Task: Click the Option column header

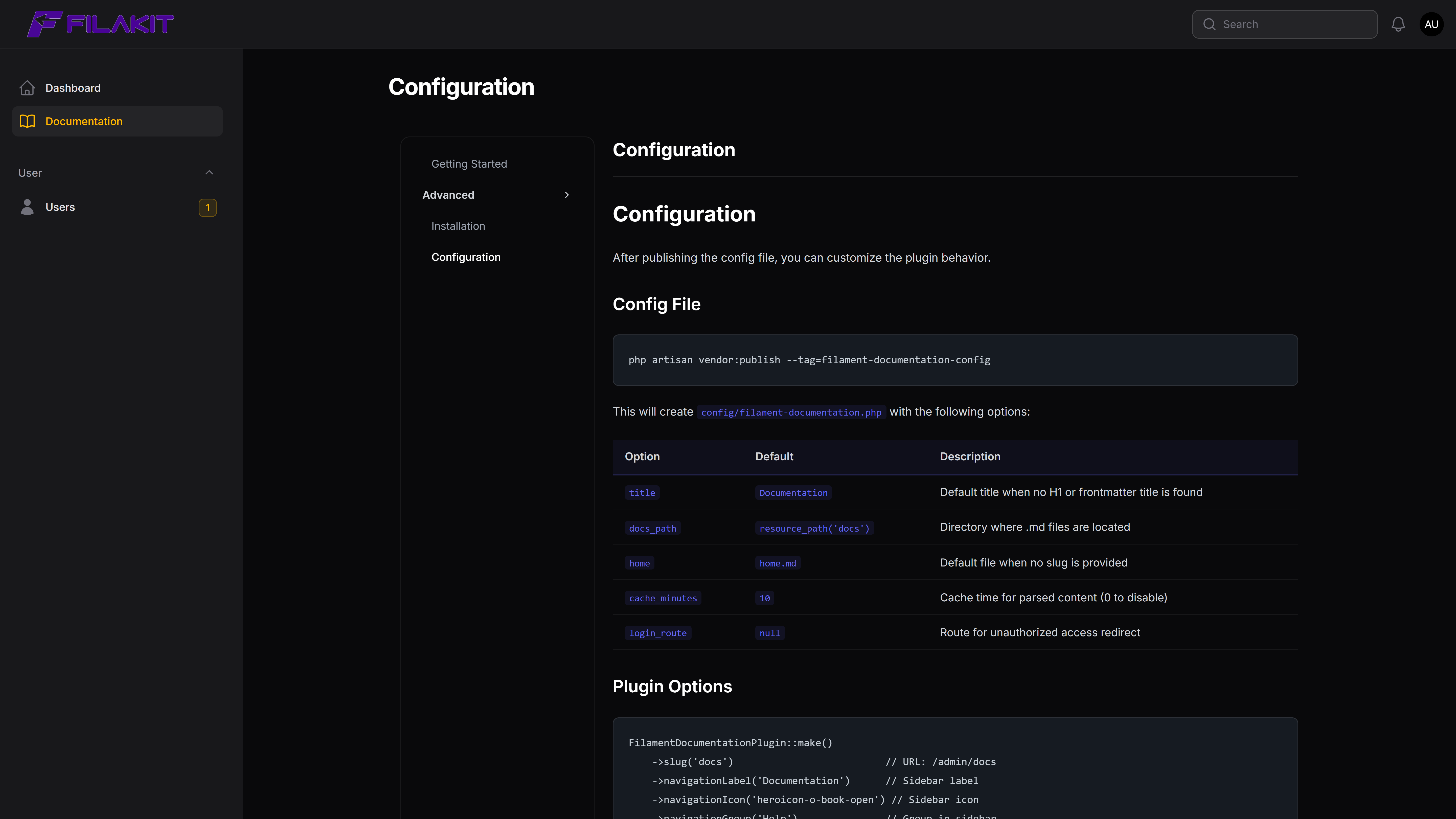Action: [x=642, y=457]
